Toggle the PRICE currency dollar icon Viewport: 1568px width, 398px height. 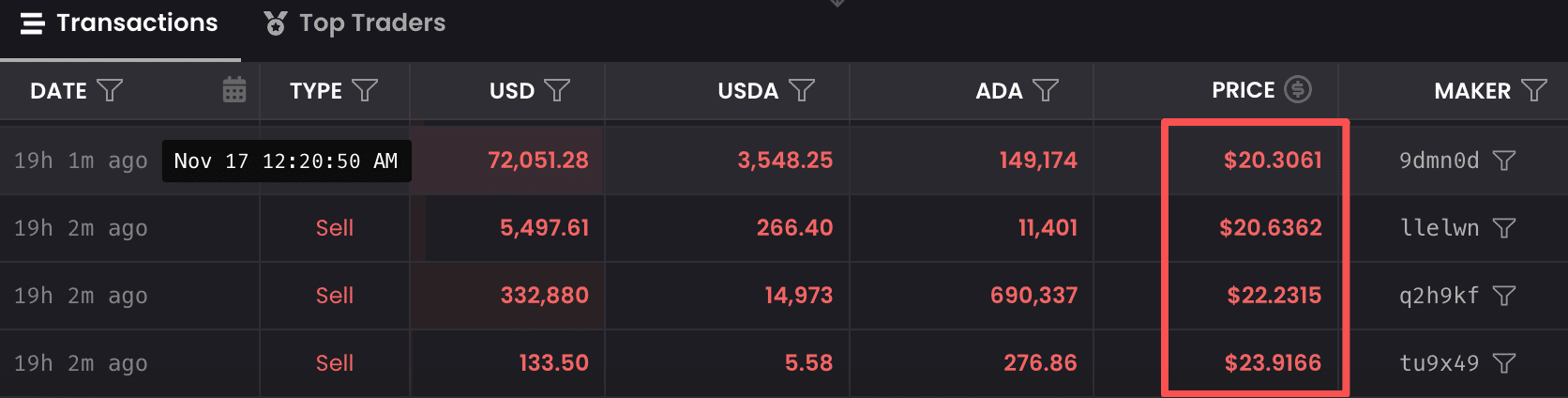(1298, 90)
